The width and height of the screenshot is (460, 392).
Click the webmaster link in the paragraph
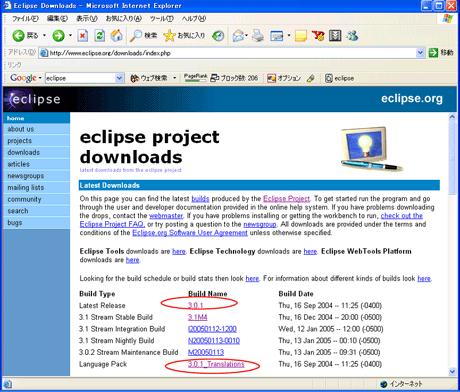pos(166,216)
